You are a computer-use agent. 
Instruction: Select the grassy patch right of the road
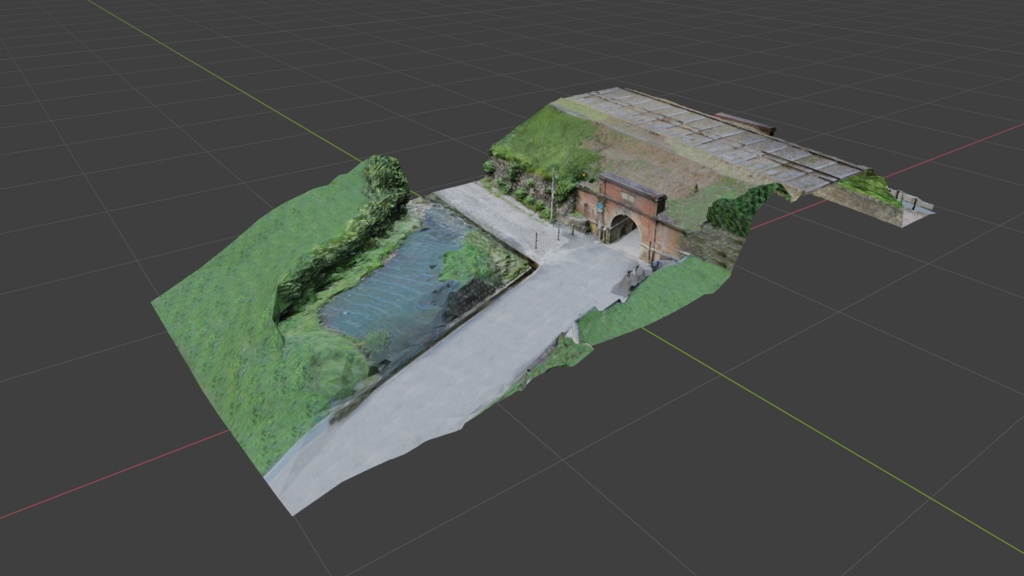653,299
